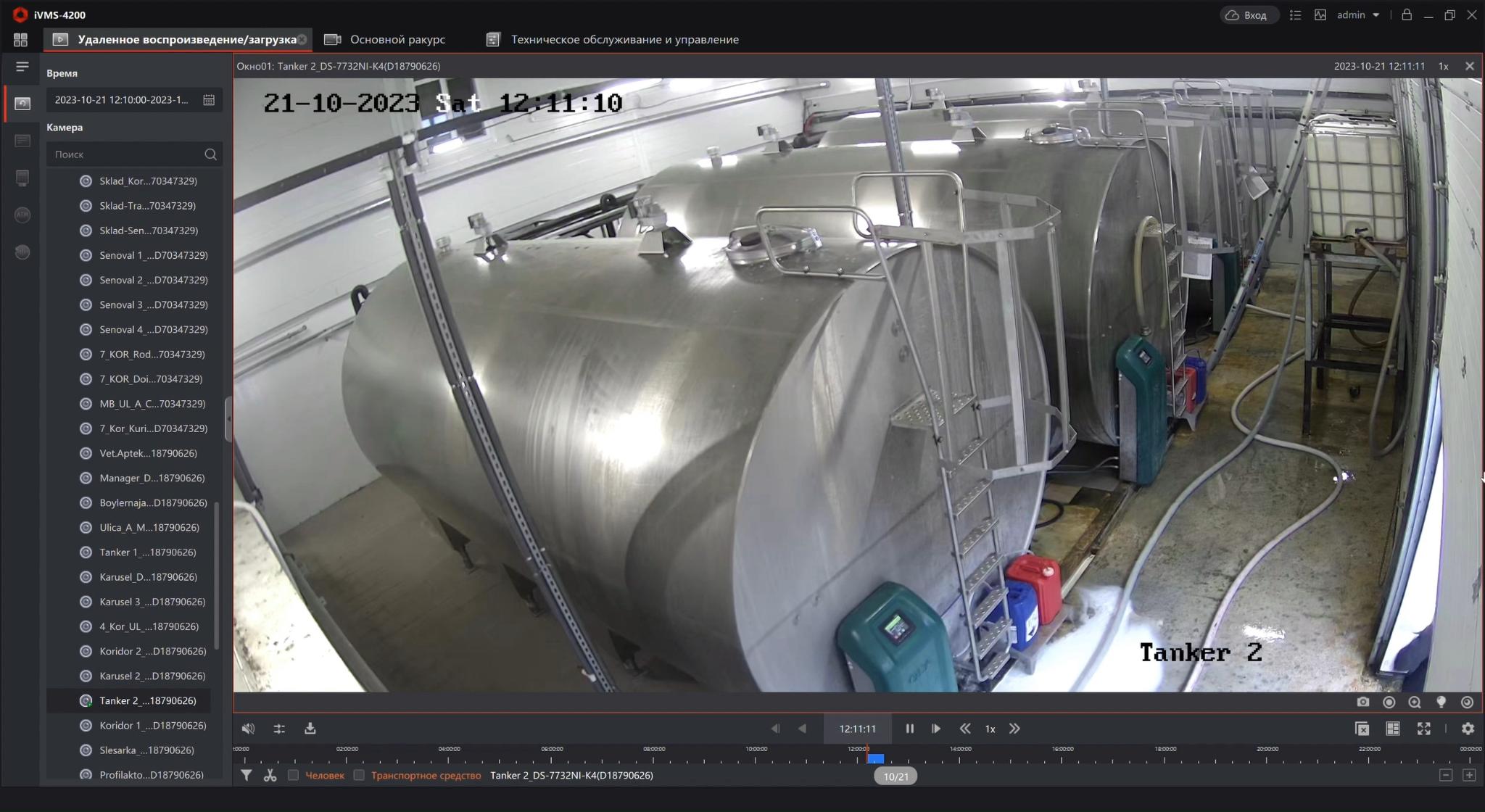The image size is (1485, 812).
Task: Click the 10/21 date marker on timeline
Action: (895, 776)
